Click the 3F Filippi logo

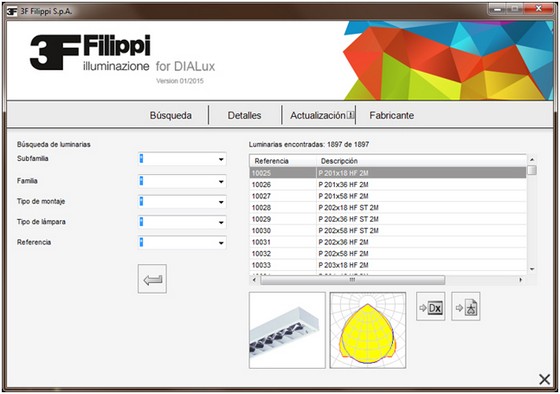90,52
